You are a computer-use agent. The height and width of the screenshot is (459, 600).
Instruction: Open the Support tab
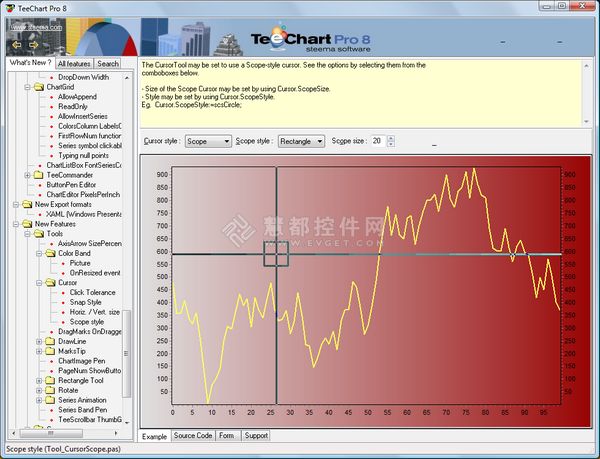[256, 435]
